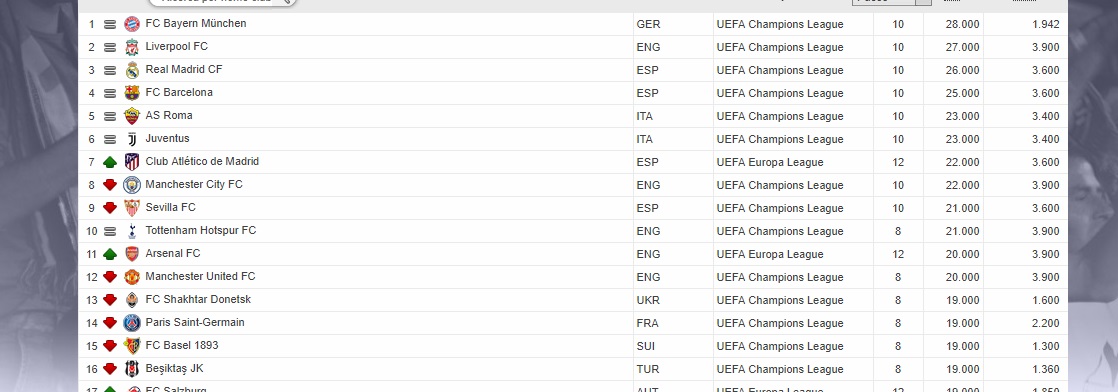The image size is (1118, 392).
Task: Click the Paris Saint-Germain crest icon
Action: point(132,323)
